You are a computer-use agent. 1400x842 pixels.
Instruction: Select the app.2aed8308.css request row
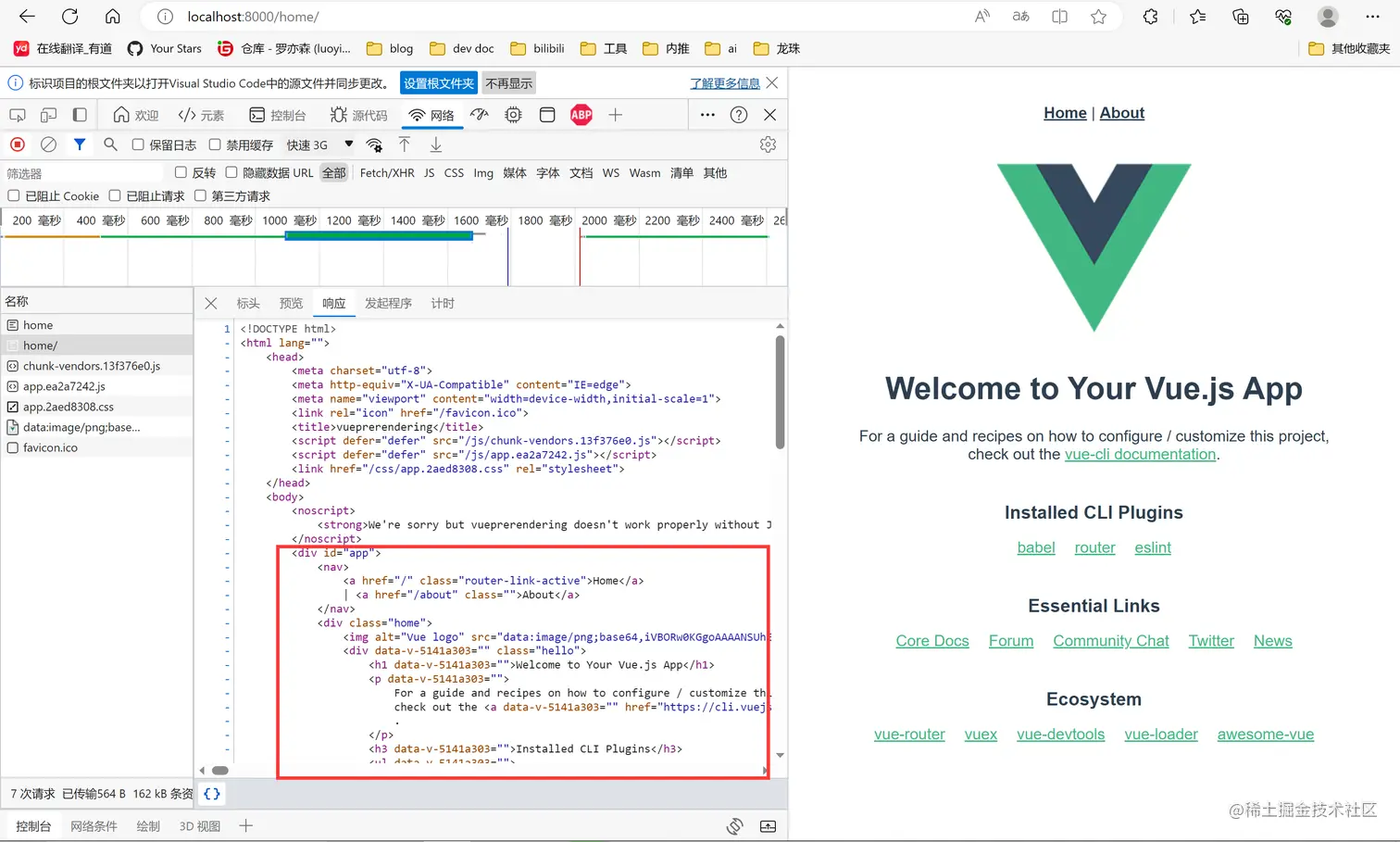click(97, 407)
